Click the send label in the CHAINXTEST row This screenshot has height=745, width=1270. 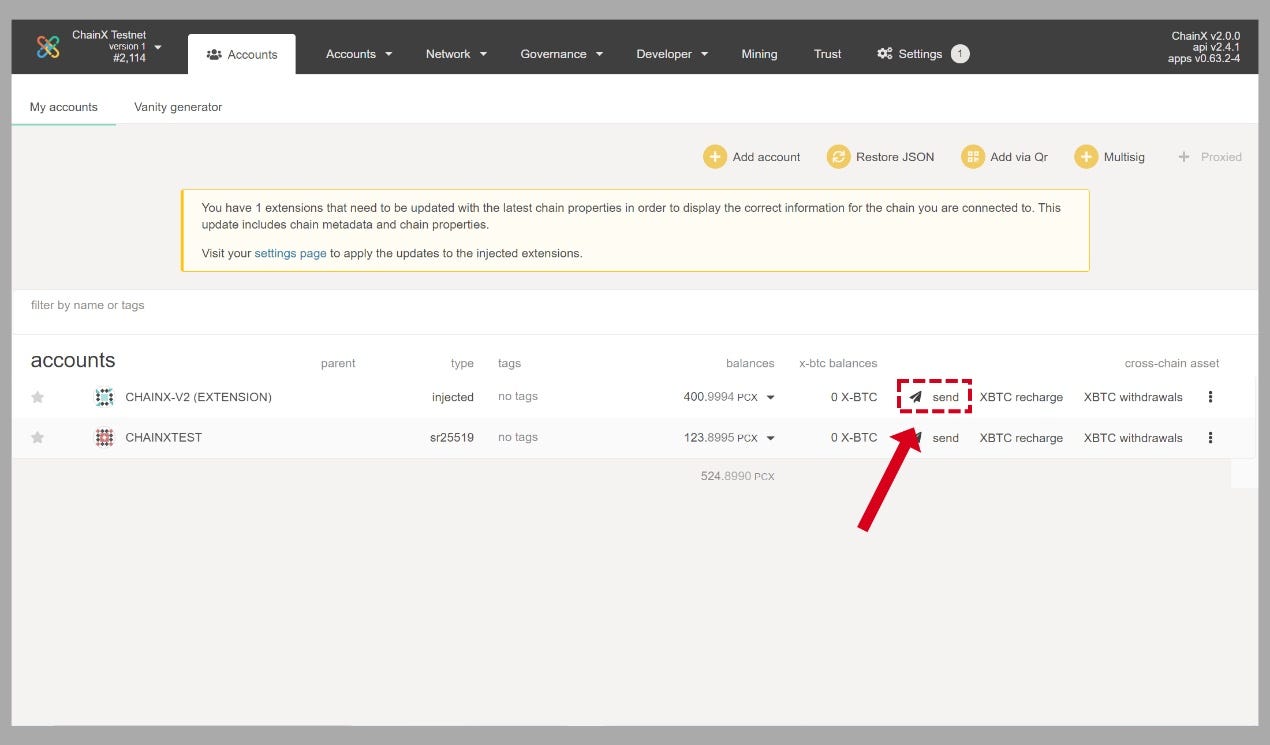945,437
